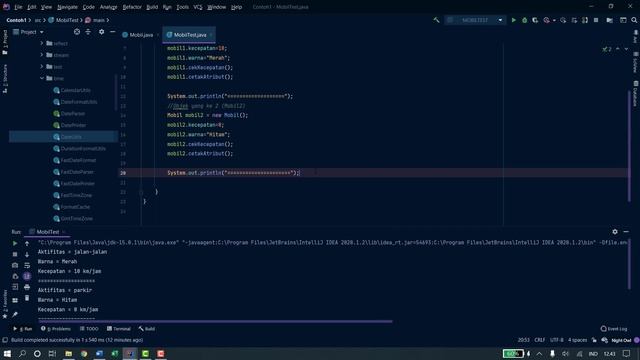640x360 pixels.
Task: Print the Run console output
Action: point(27,287)
